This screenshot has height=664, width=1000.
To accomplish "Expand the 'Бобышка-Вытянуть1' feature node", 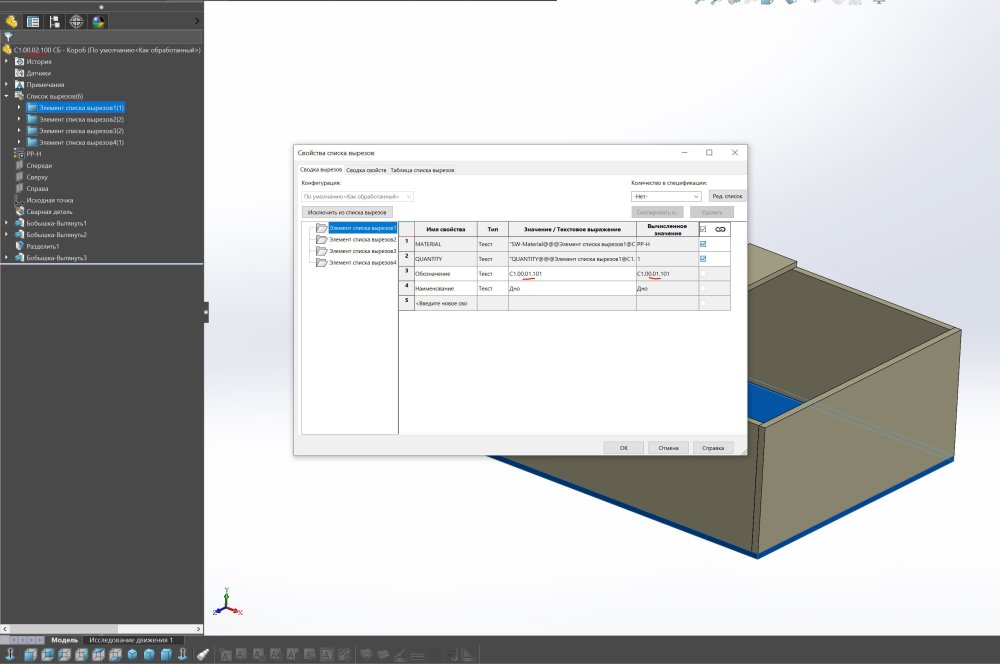I will (x=7, y=223).
